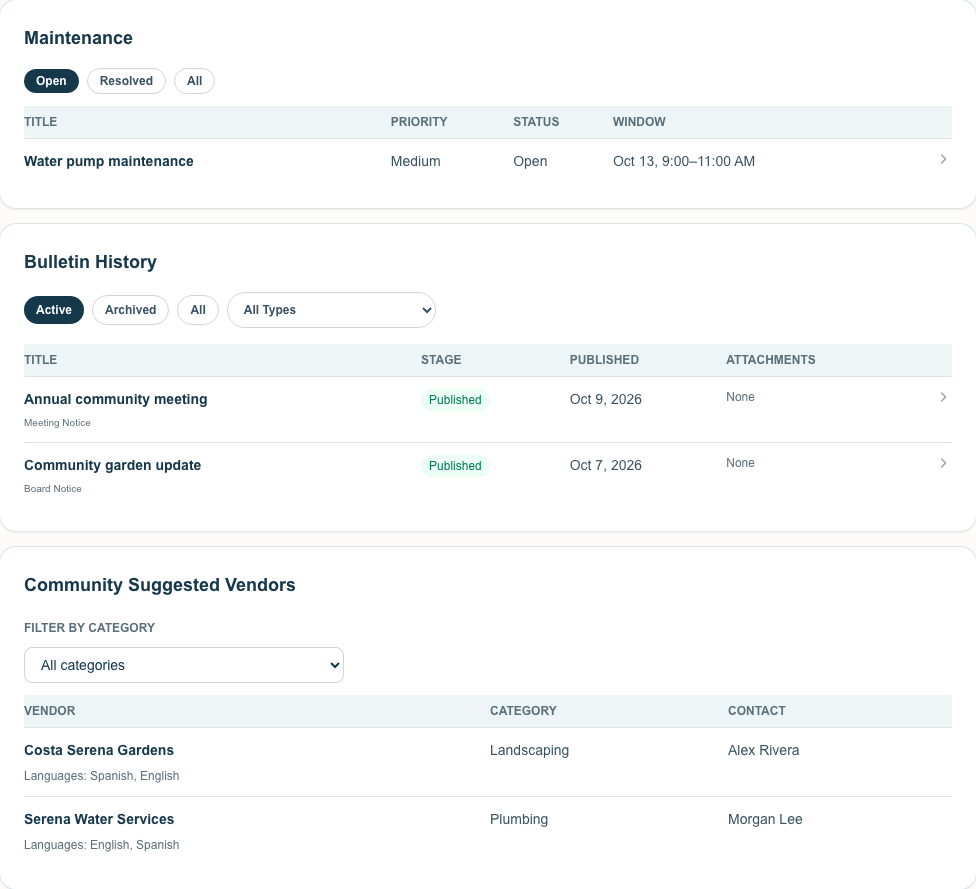Click Published badge for Community garden update
Viewport: 976px width, 889px height.
(x=455, y=466)
